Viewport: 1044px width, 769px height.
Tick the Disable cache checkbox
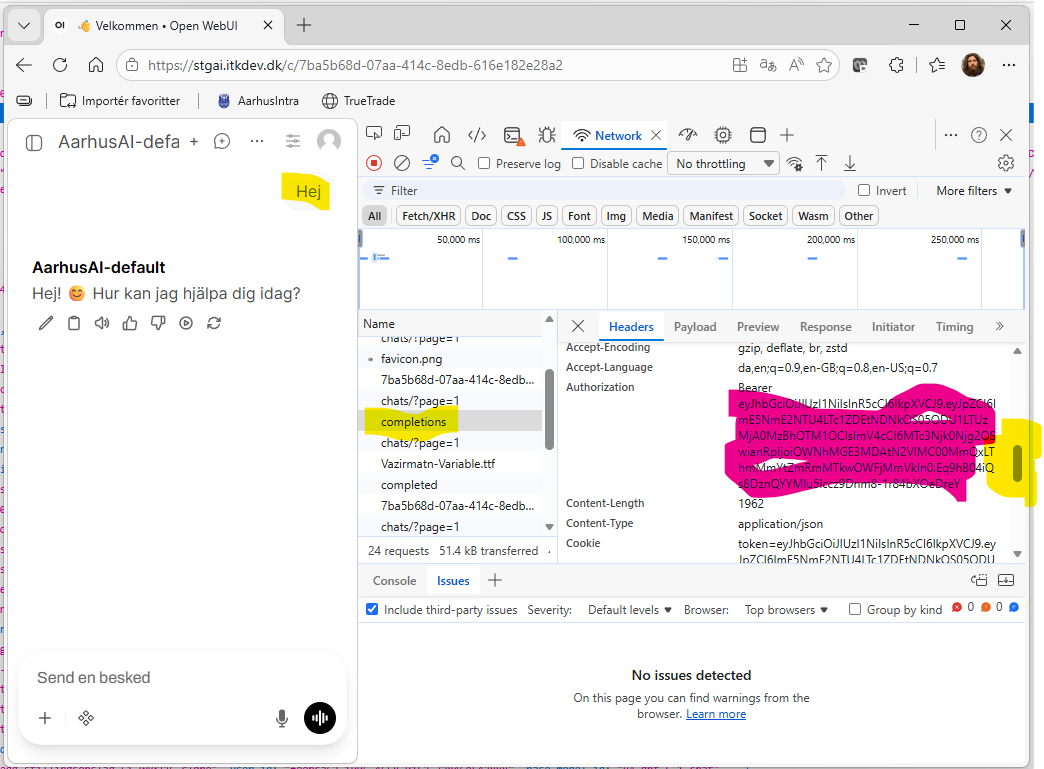pyautogui.click(x=578, y=163)
